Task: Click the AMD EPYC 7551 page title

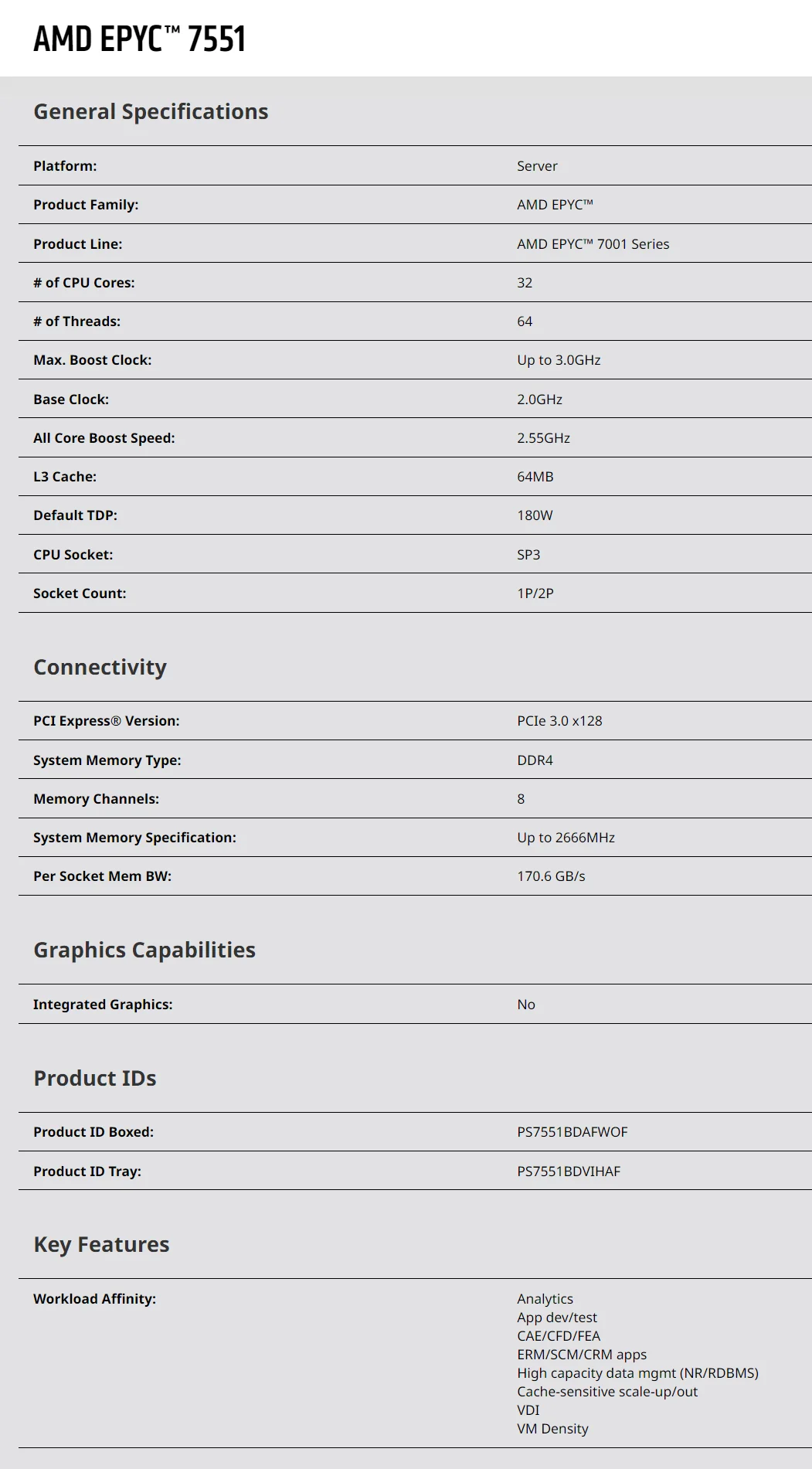Action: click(139, 39)
